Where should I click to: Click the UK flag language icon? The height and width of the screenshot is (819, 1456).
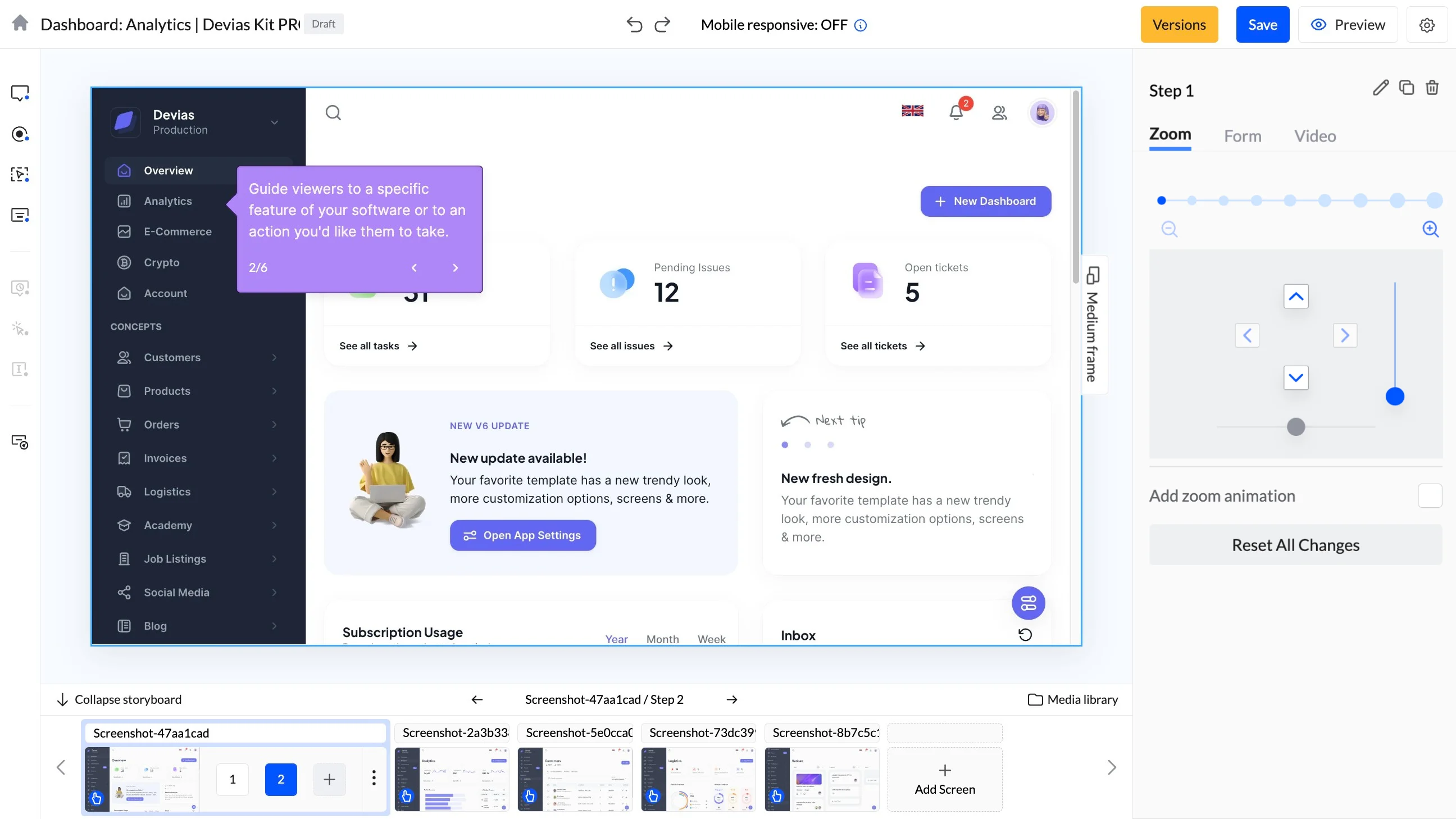click(912, 111)
